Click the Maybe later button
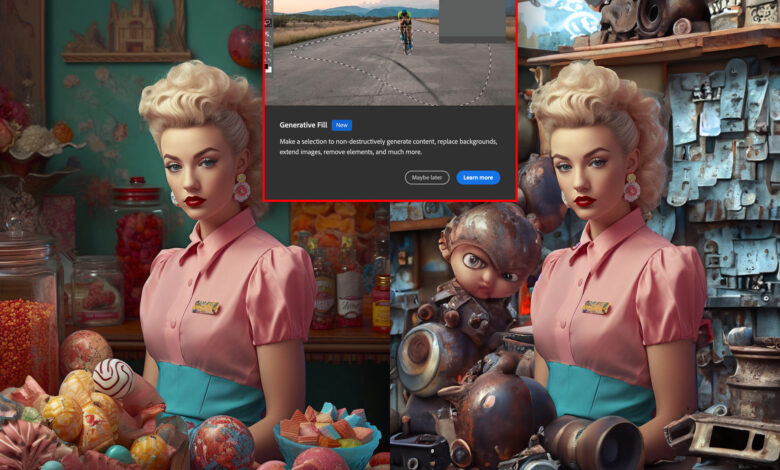The height and width of the screenshot is (470, 780). 427,178
